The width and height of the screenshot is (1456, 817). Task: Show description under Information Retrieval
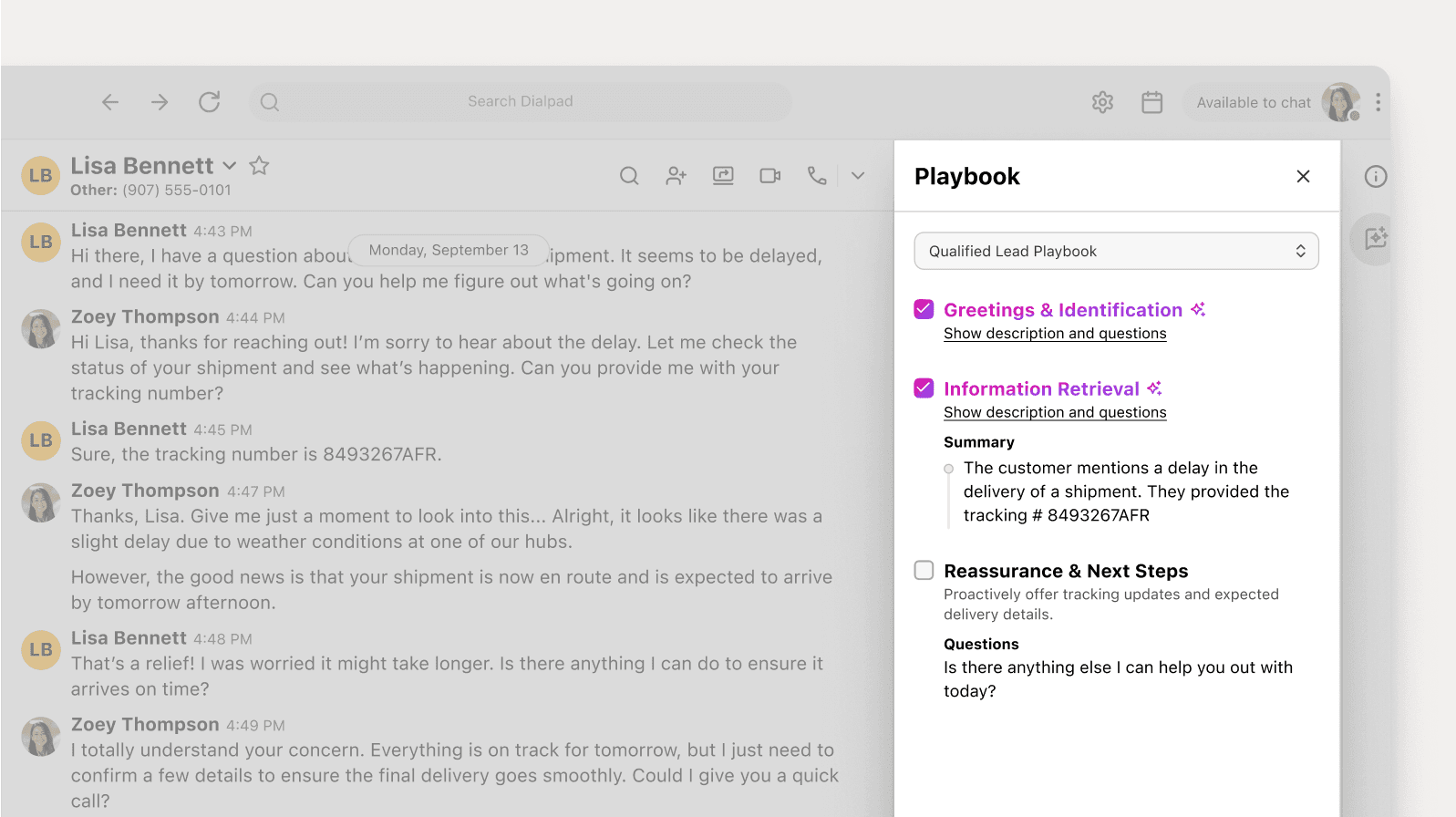click(x=1055, y=412)
